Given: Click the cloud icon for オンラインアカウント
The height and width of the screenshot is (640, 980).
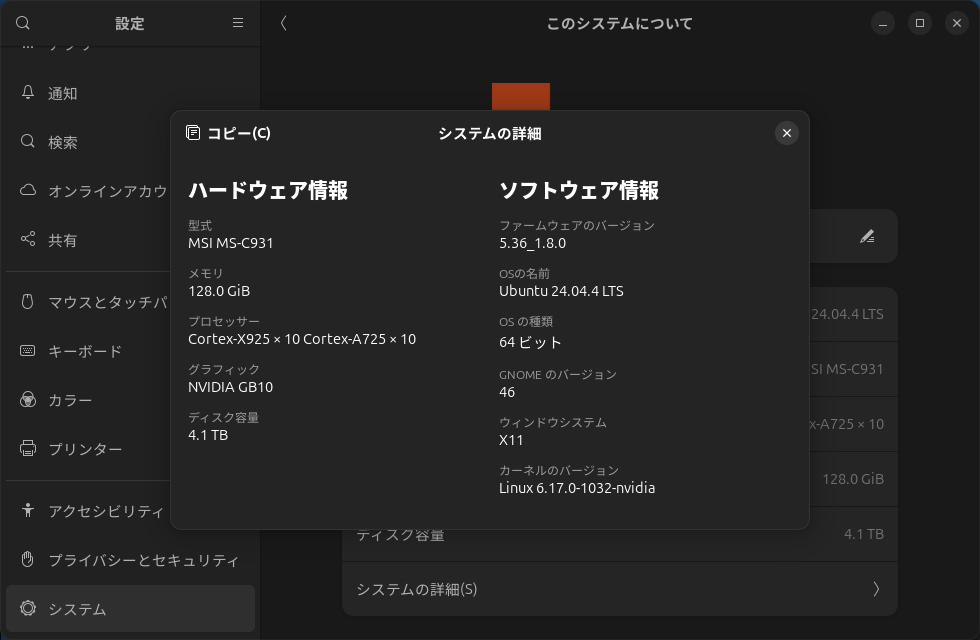Looking at the screenshot, I should point(28,190).
